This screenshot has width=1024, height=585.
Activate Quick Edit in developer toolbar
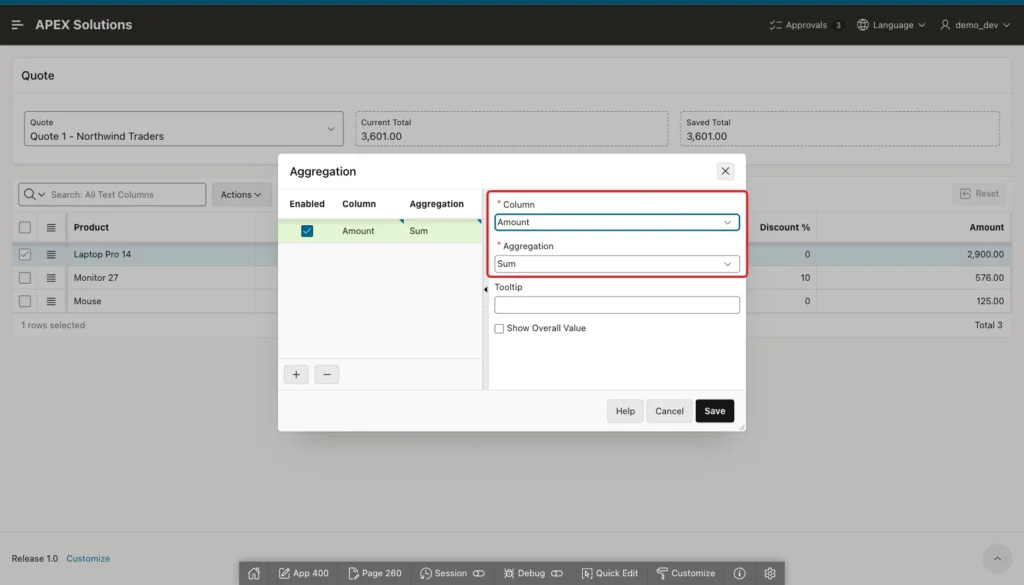click(609, 573)
